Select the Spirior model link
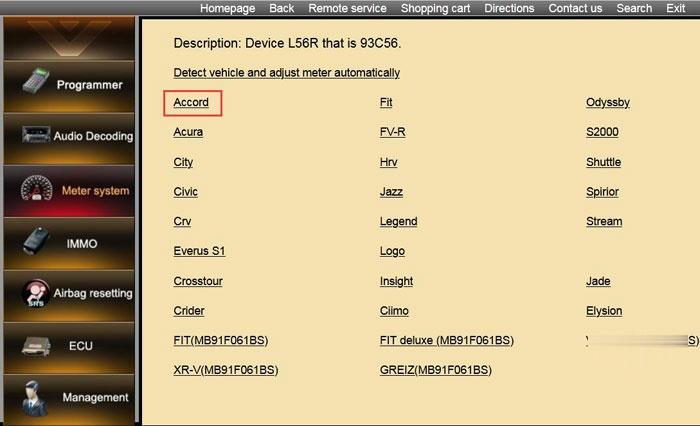 coord(602,192)
